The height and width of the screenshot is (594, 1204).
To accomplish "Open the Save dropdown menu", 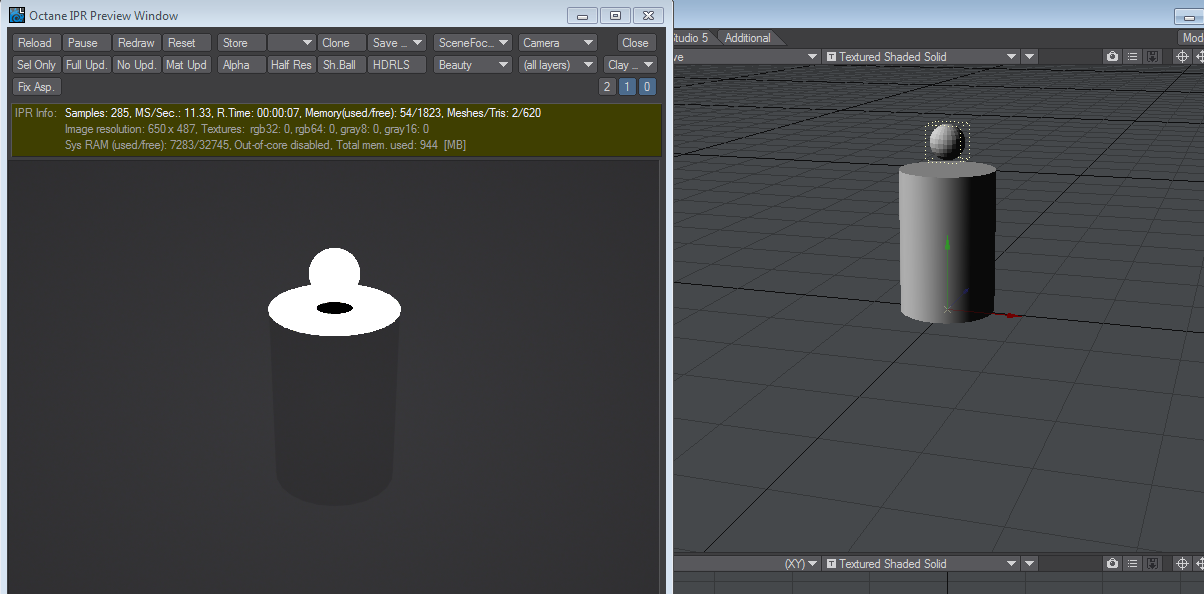I will [397, 43].
